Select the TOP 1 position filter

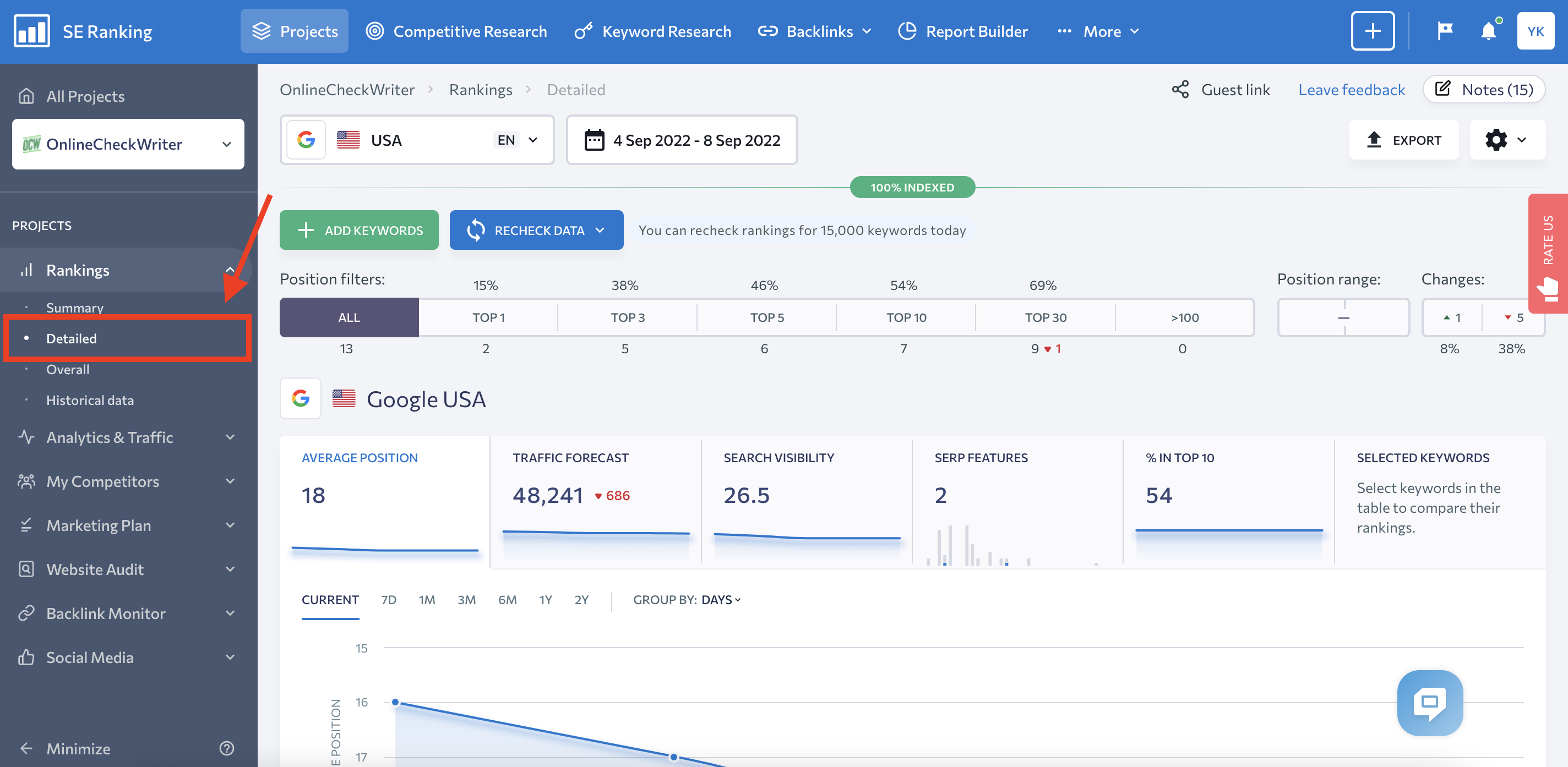488,317
